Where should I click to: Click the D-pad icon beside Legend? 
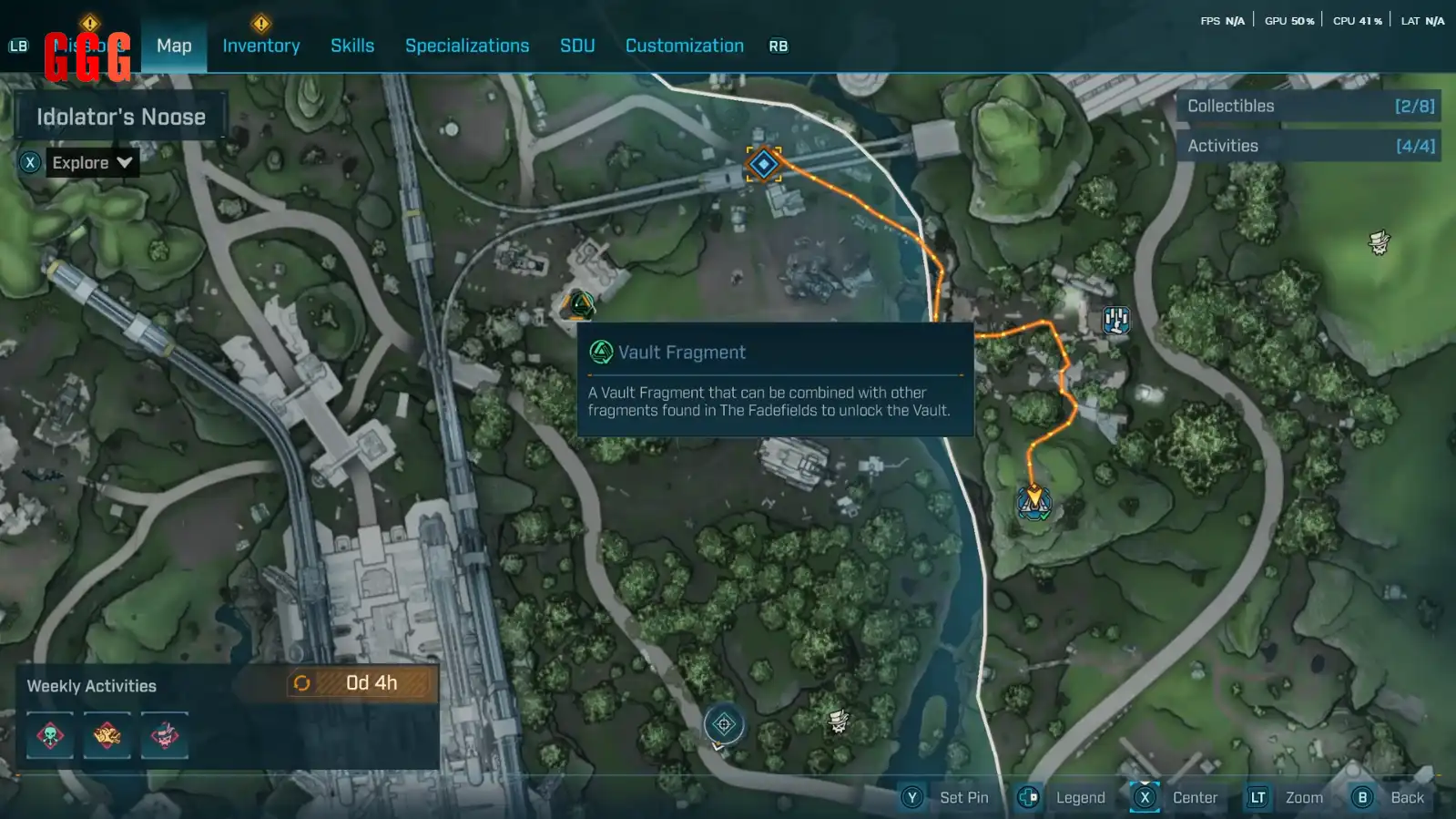click(x=1028, y=797)
